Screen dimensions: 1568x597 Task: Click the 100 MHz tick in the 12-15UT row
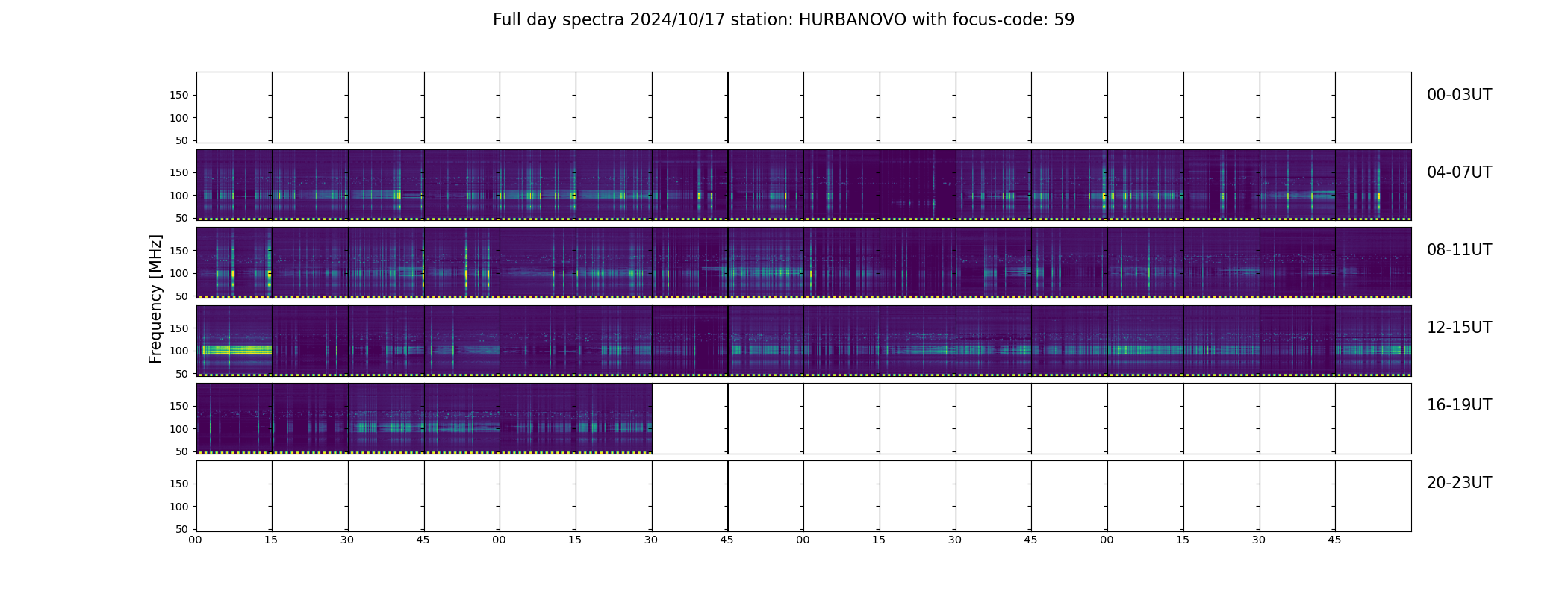click(x=179, y=351)
